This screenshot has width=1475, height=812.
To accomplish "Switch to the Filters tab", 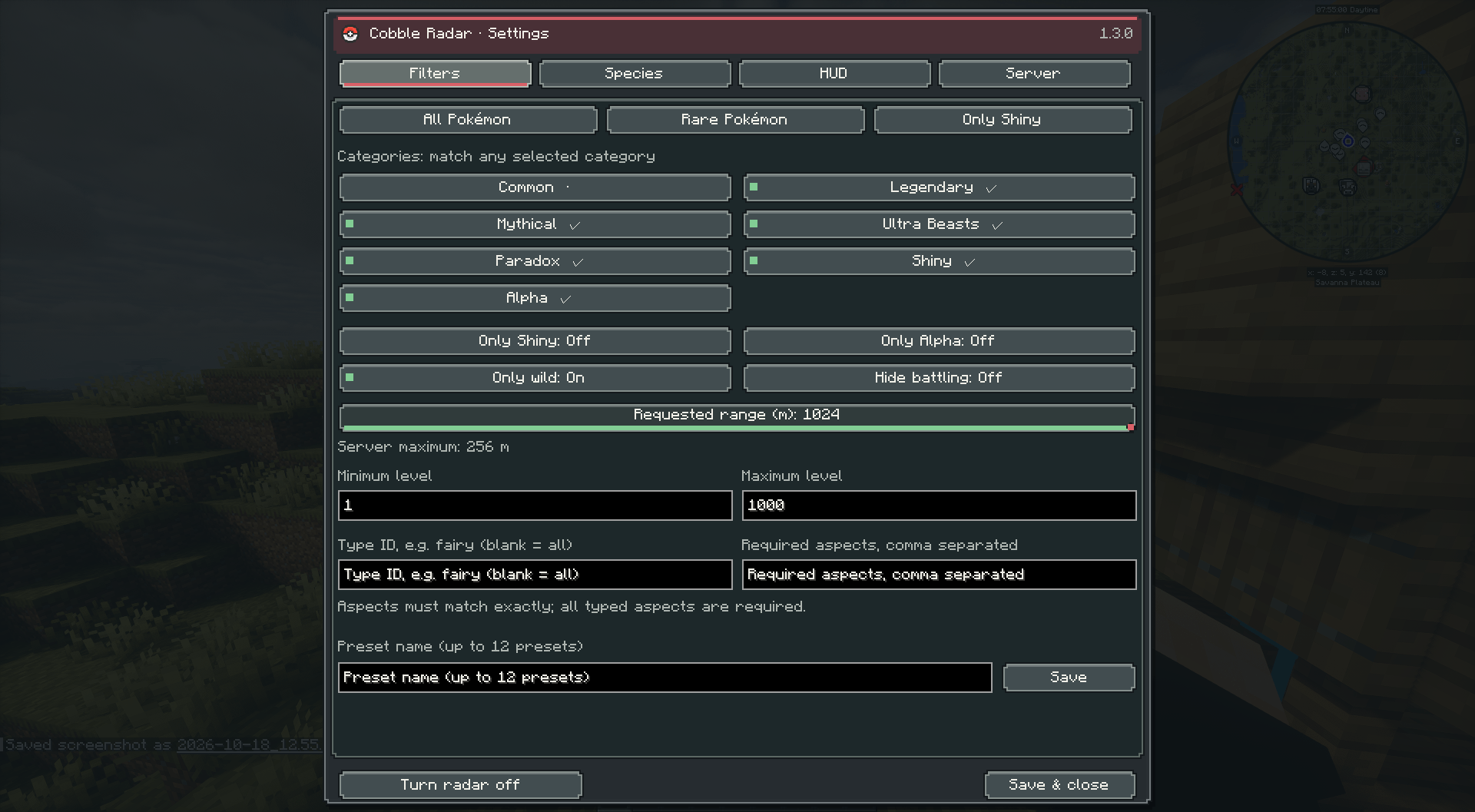I will click(x=435, y=74).
